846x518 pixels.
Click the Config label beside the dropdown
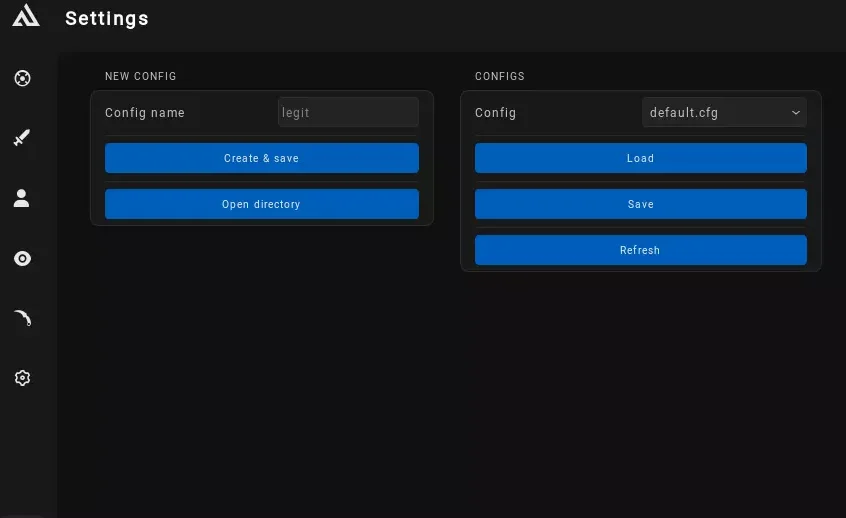click(496, 113)
